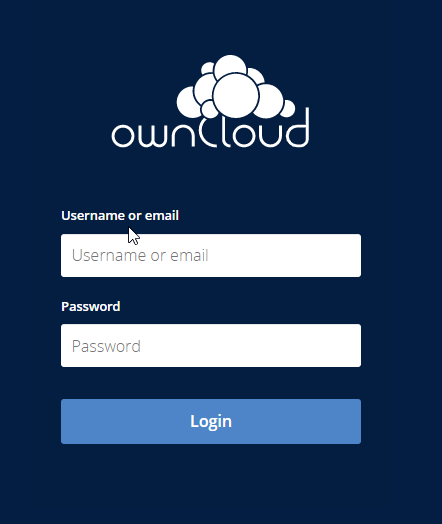Click the gray "Password" placeholder text

point(106,346)
